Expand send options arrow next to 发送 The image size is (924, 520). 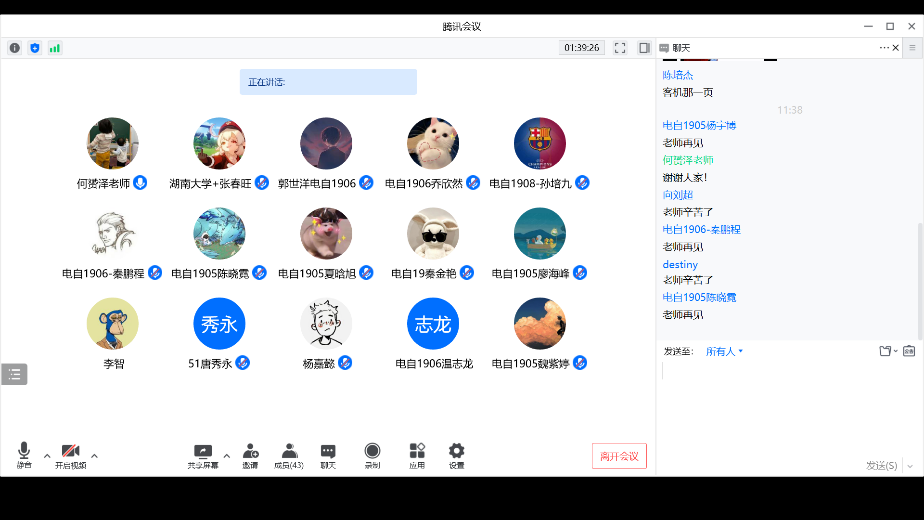point(910,466)
